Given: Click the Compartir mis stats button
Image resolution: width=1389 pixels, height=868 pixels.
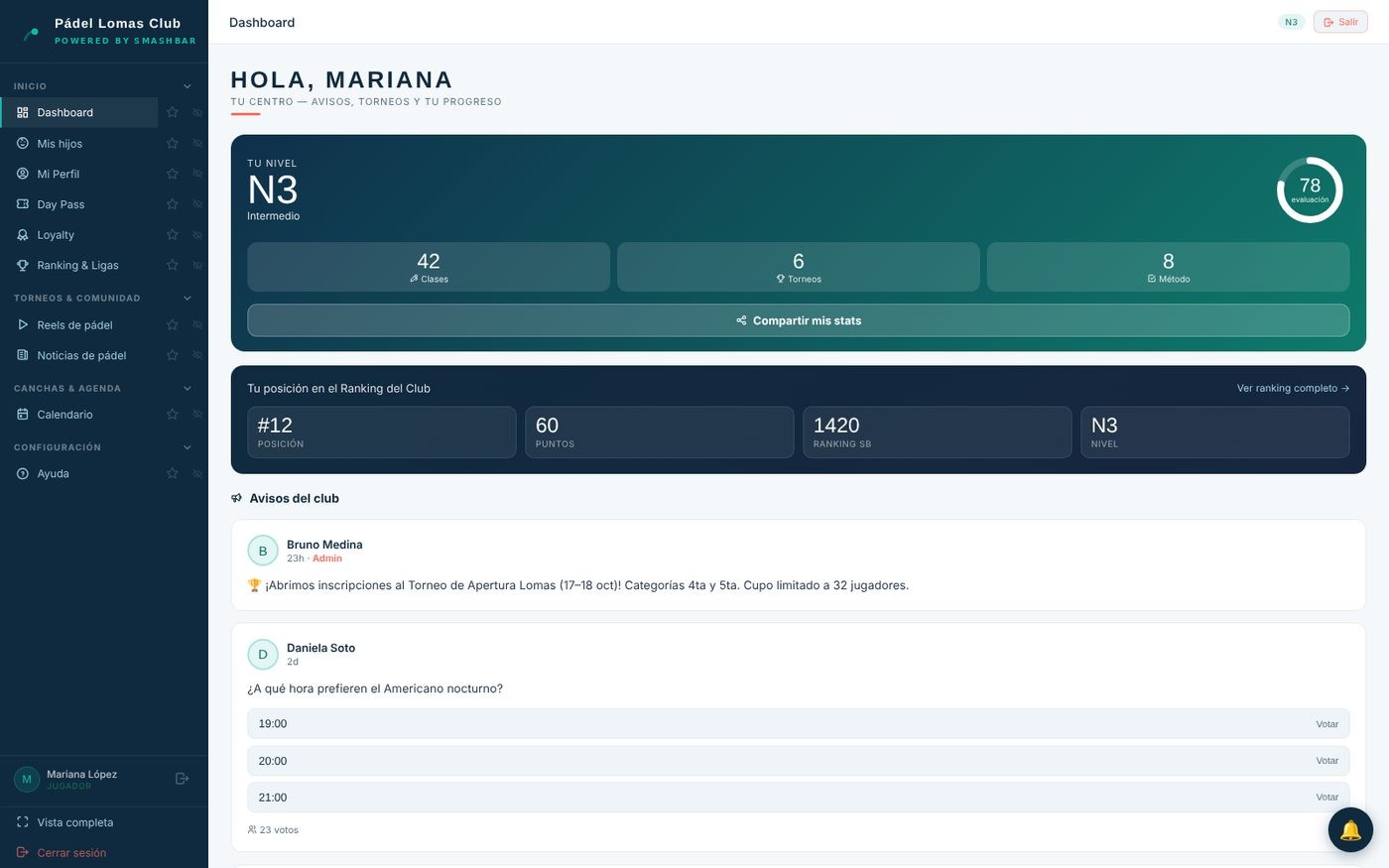Looking at the screenshot, I should 799,320.
